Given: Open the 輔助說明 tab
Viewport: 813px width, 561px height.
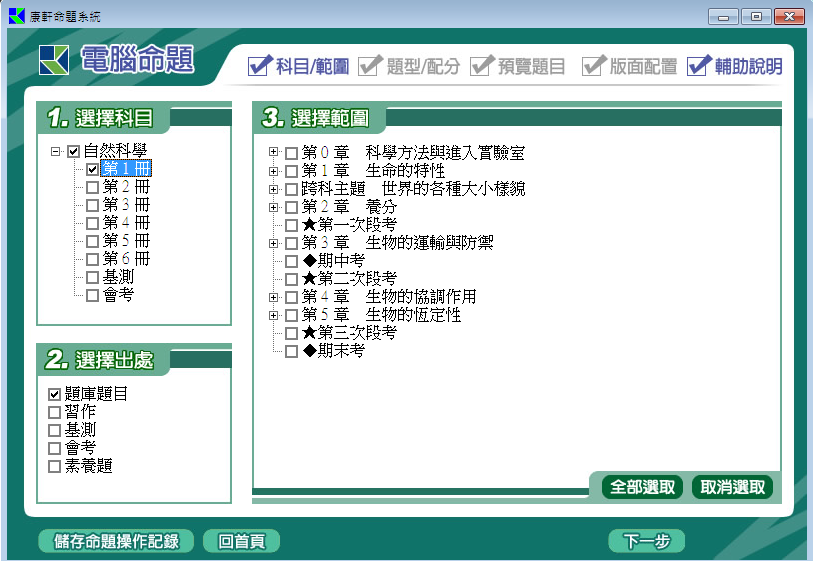Looking at the screenshot, I should [735, 66].
